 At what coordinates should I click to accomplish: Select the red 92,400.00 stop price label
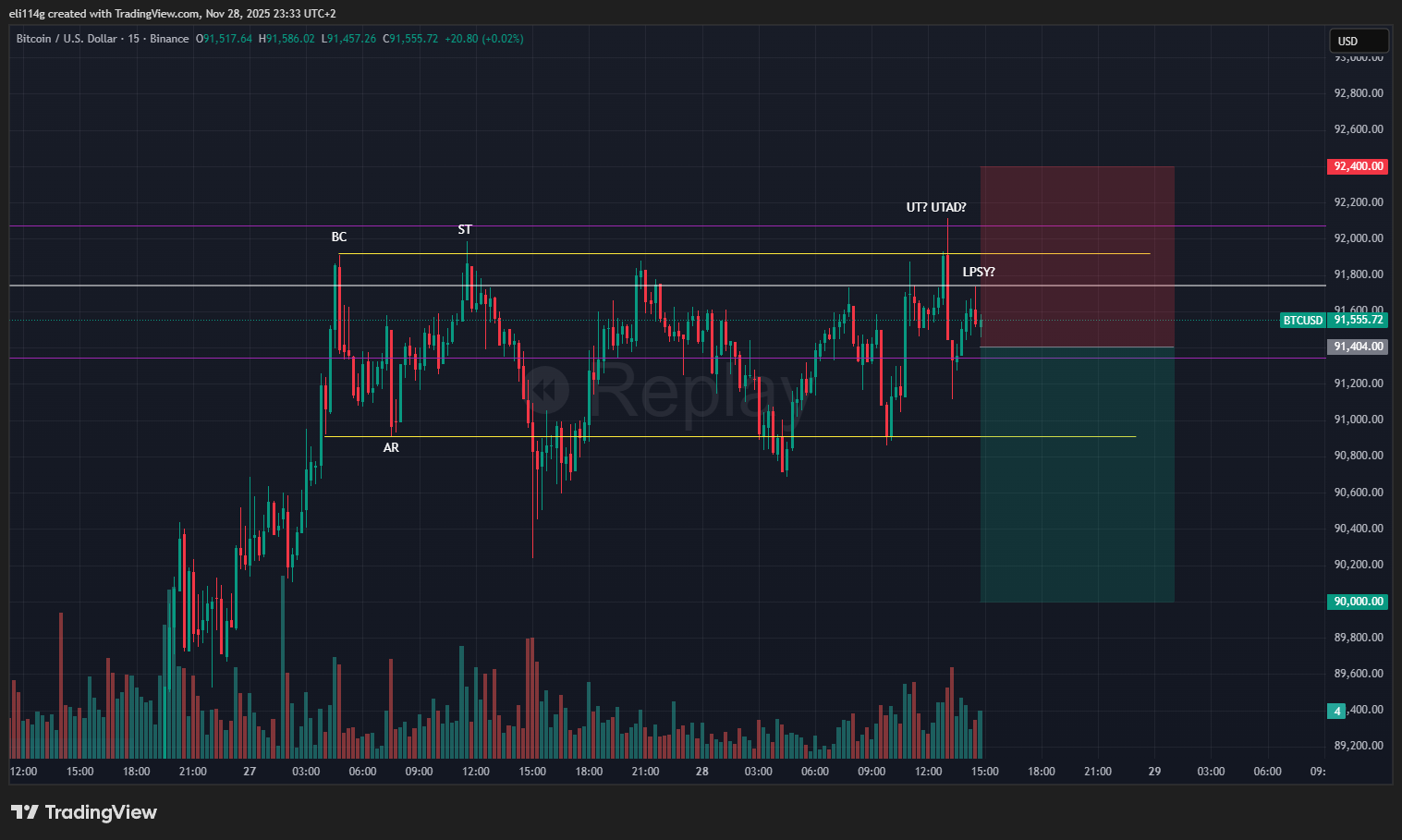[1358, 166]
